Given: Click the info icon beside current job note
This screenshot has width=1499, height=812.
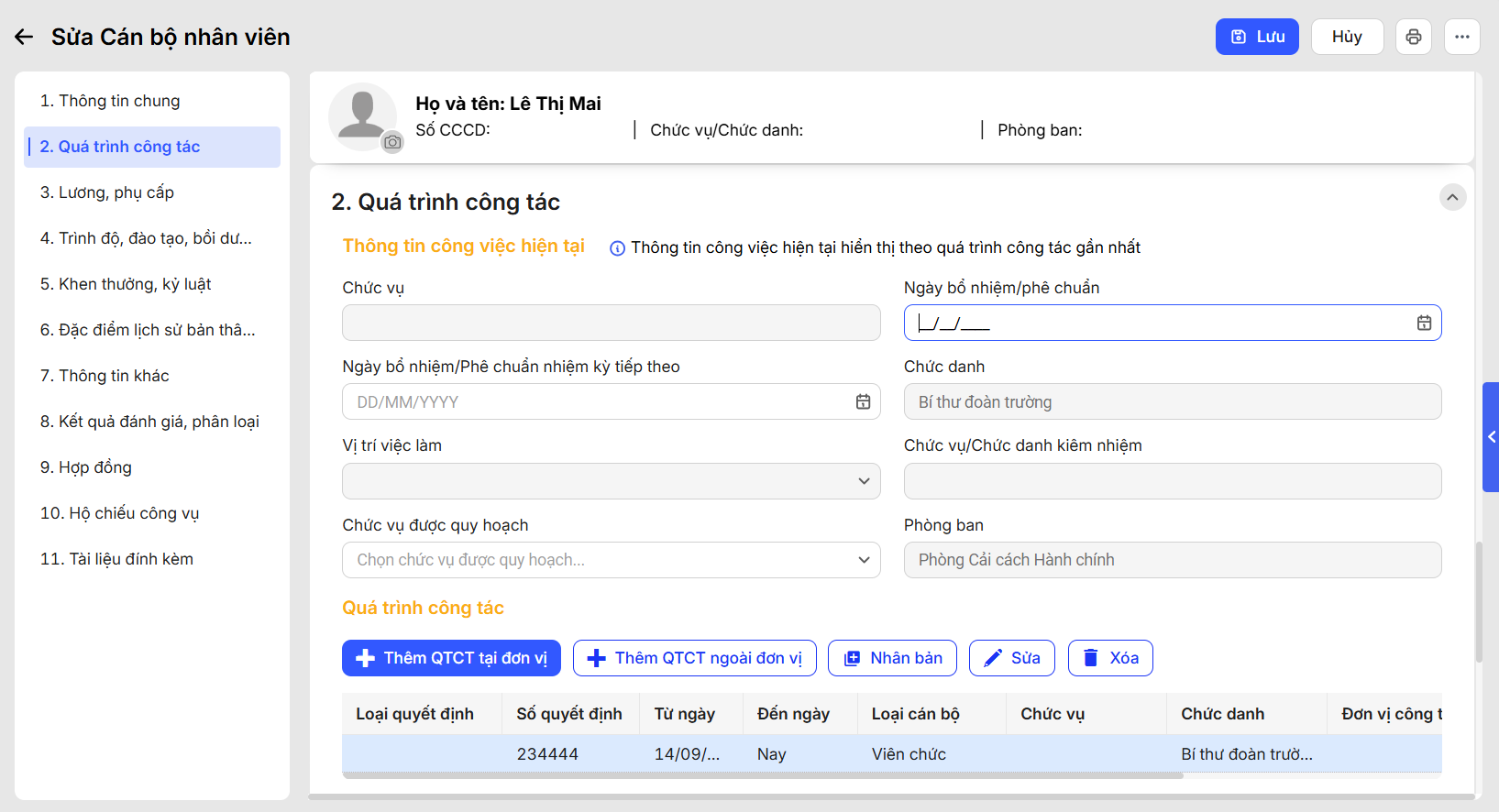Looking at the screenshot, I should pos(617,248).
